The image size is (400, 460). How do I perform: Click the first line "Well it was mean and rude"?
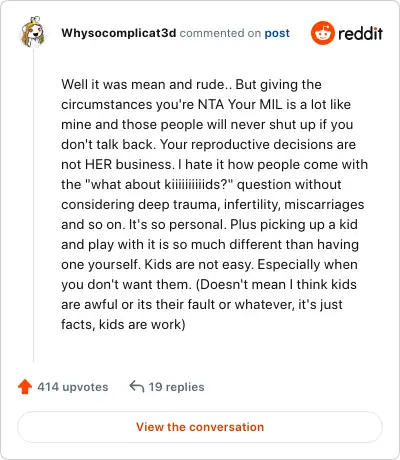coord(142,84)
